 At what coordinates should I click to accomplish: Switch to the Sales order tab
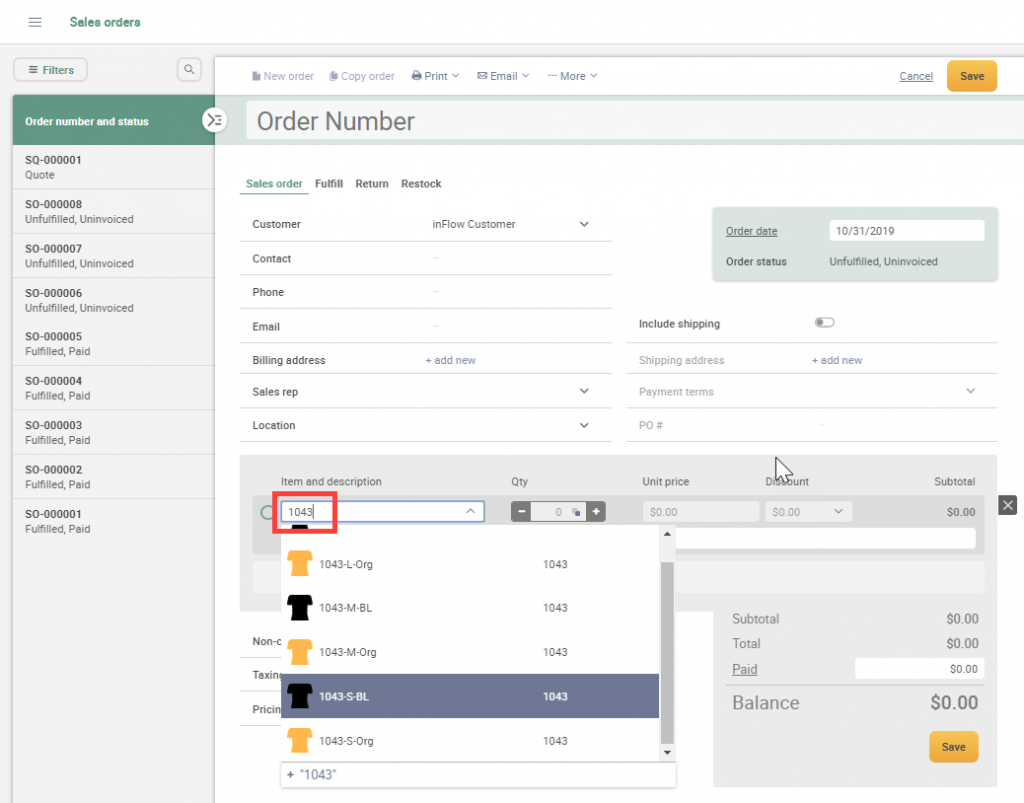[274, 184]
